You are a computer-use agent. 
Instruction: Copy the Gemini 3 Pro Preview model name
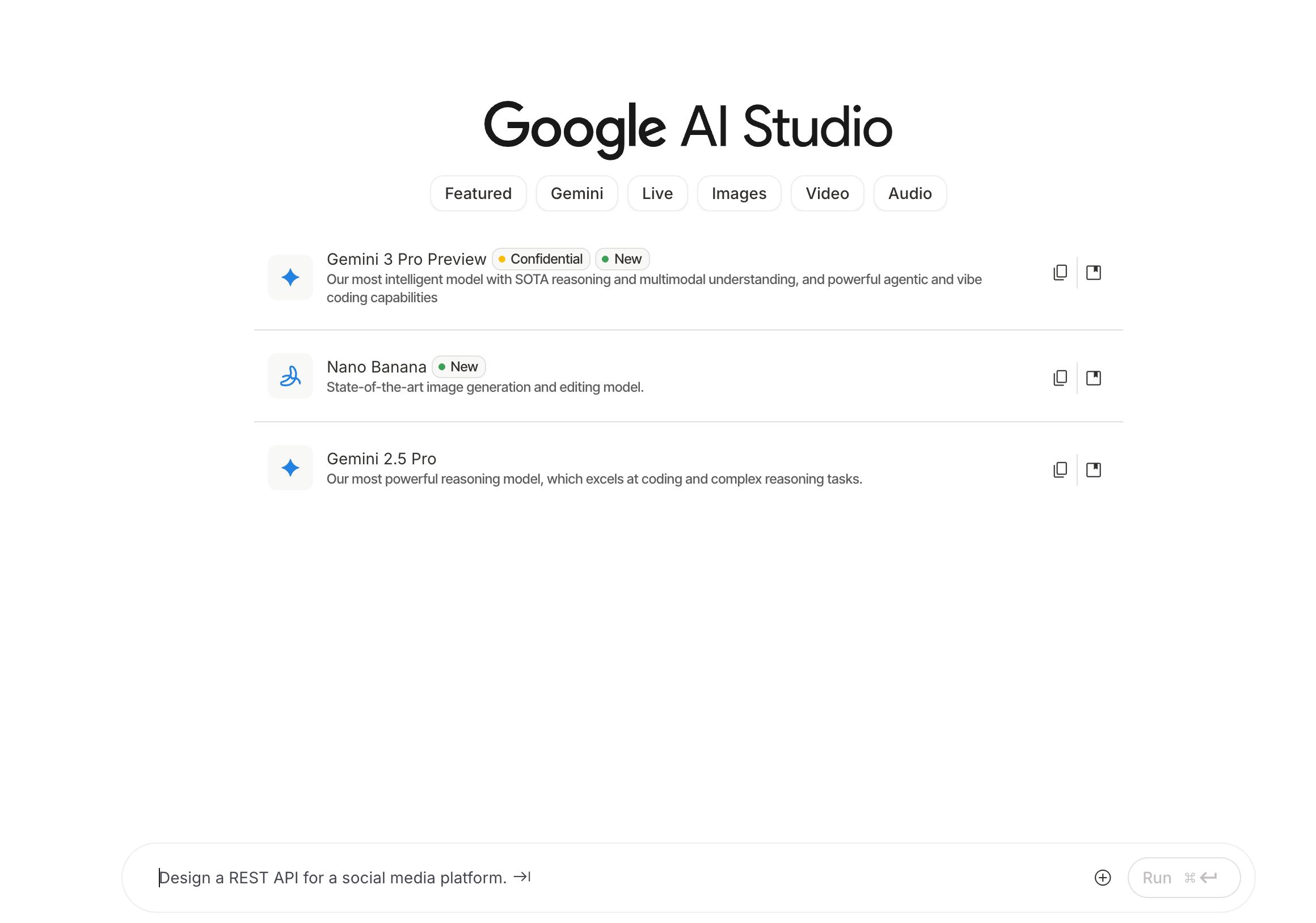[1060, 273]
